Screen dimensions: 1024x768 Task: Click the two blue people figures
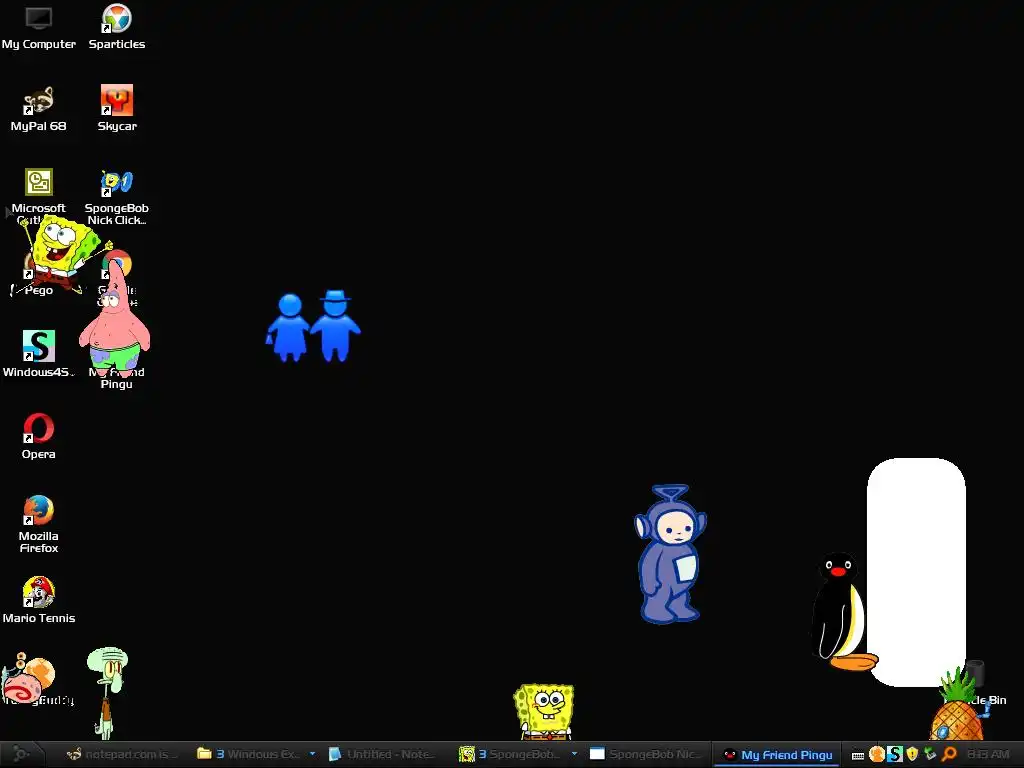tap(313, 327)
